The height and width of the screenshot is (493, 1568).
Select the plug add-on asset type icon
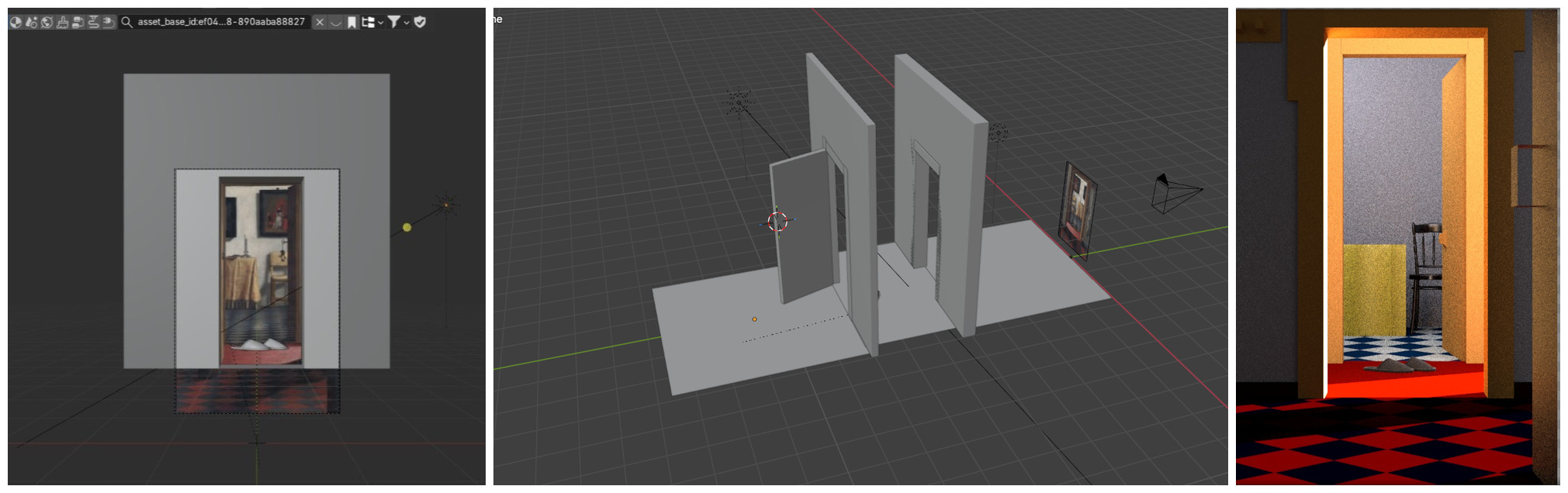109,22
